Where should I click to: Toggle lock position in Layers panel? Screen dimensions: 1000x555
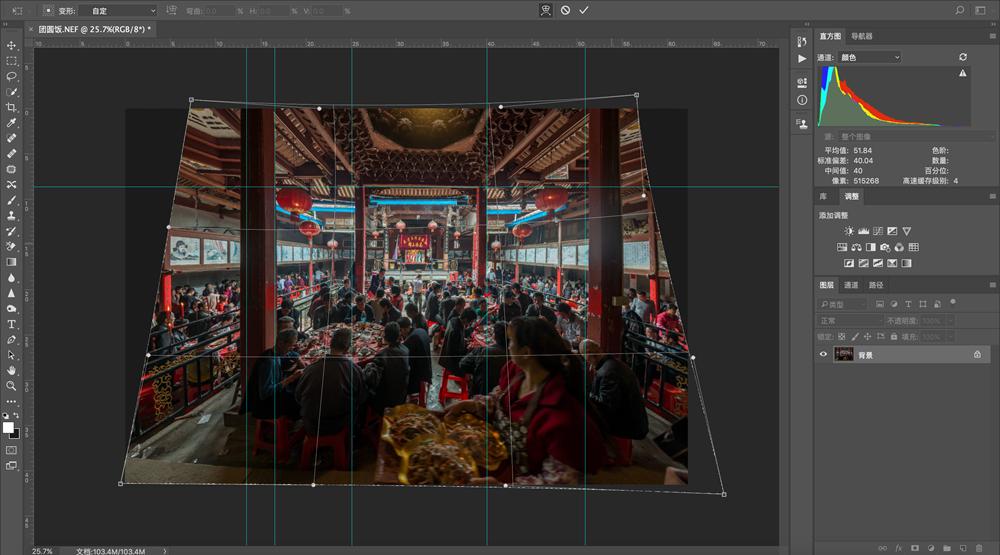coord(867,336)
